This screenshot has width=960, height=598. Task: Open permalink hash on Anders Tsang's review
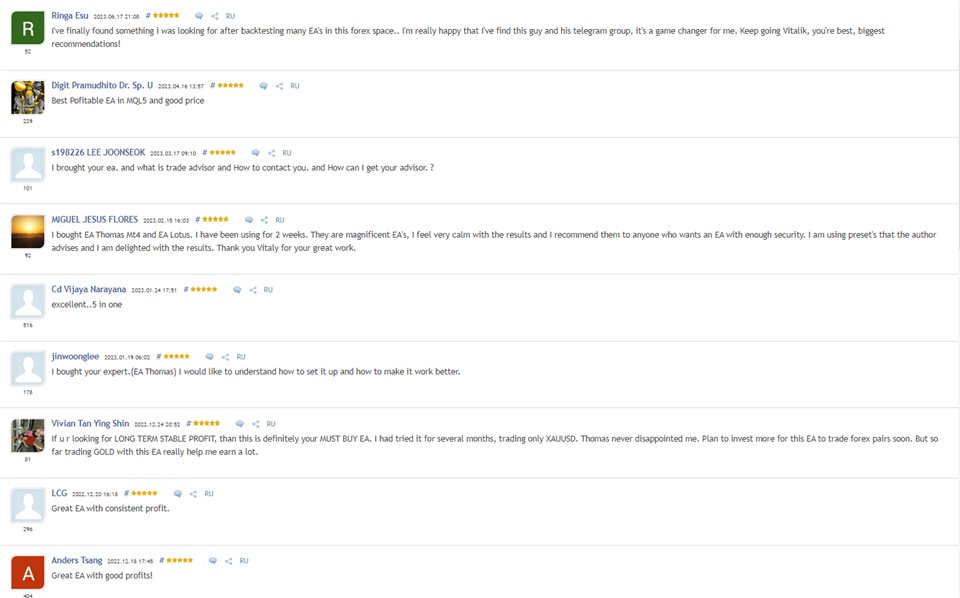[162, 561]
